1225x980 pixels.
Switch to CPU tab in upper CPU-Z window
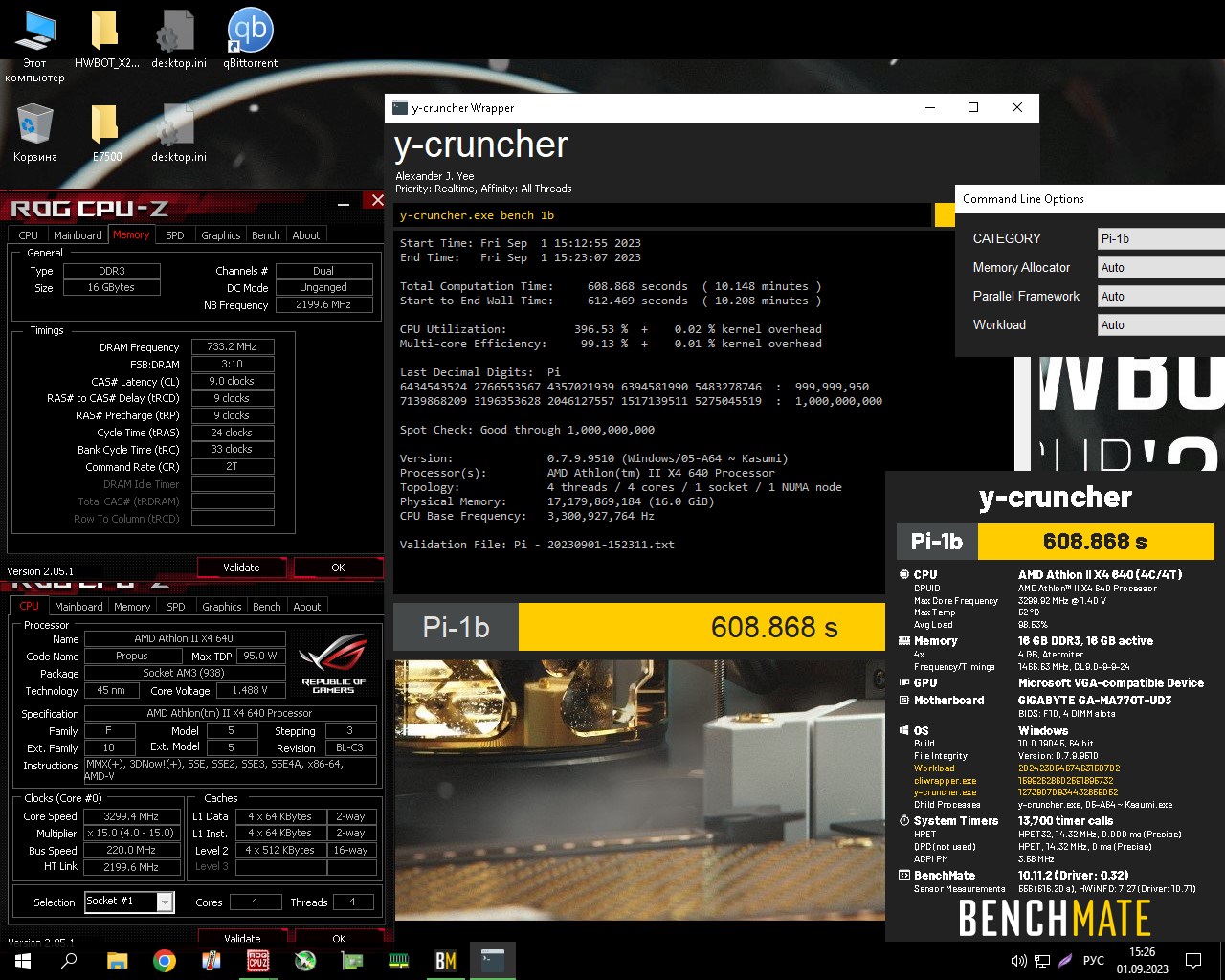29,235
